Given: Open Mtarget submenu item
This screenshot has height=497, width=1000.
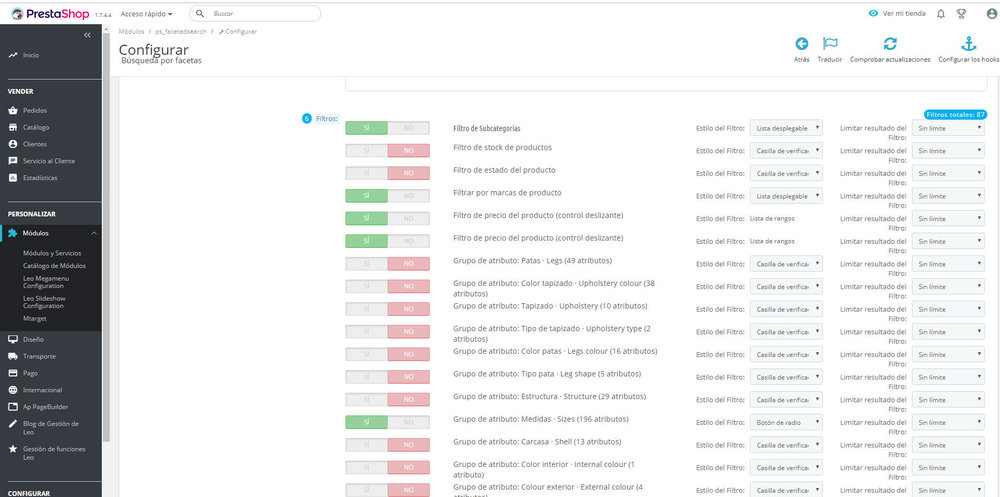Looking at the screenshot, I should pyautogui.click(x=34, y=318).
